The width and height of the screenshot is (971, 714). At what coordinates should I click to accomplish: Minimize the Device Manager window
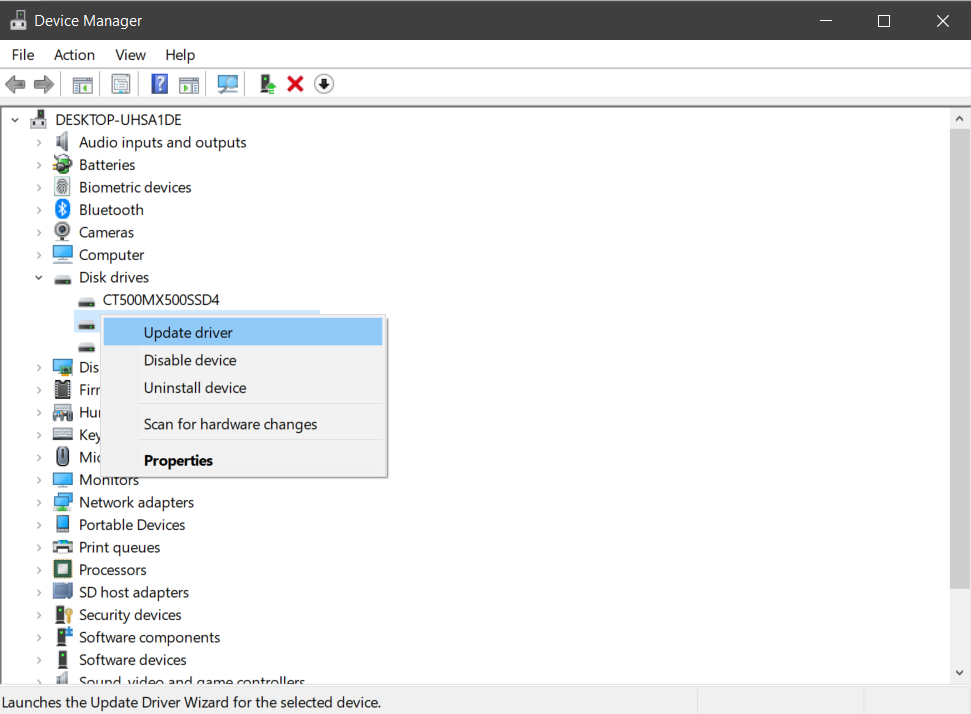point(825,20)
